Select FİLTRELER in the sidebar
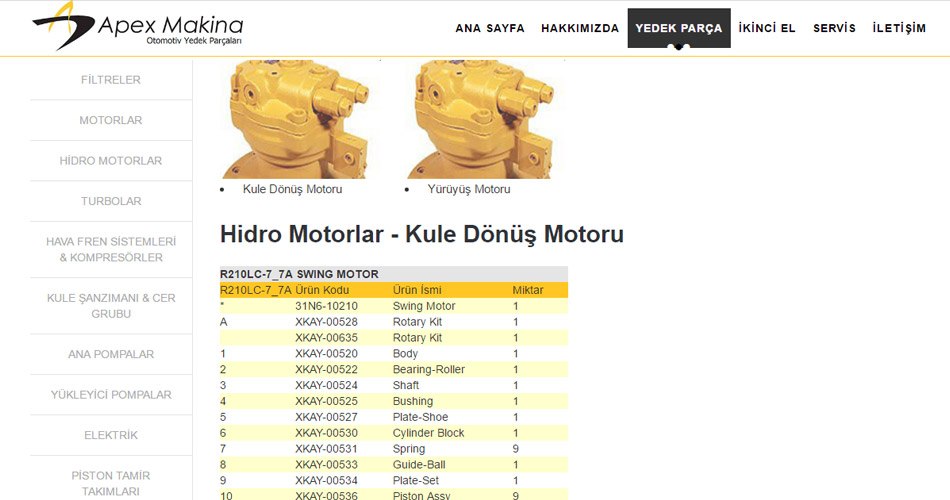Screen dimensions: 950x500 click(x=111, y=79)
